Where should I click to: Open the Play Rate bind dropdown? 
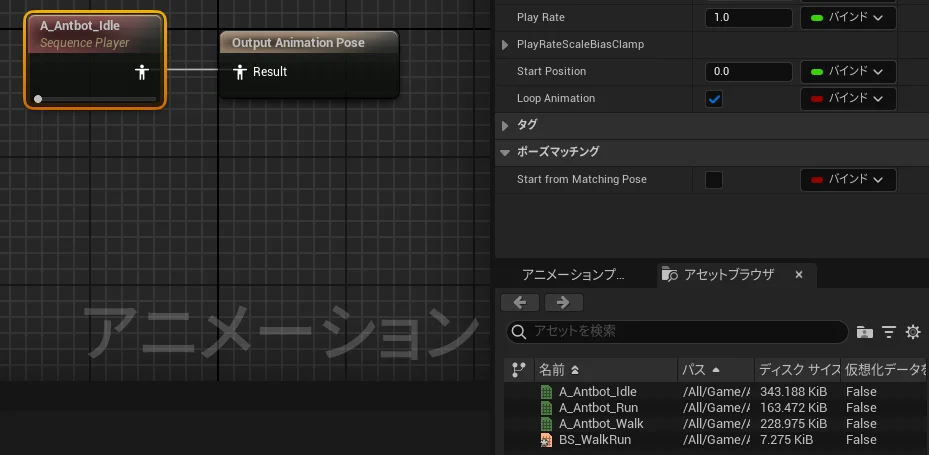coord(848,18)
